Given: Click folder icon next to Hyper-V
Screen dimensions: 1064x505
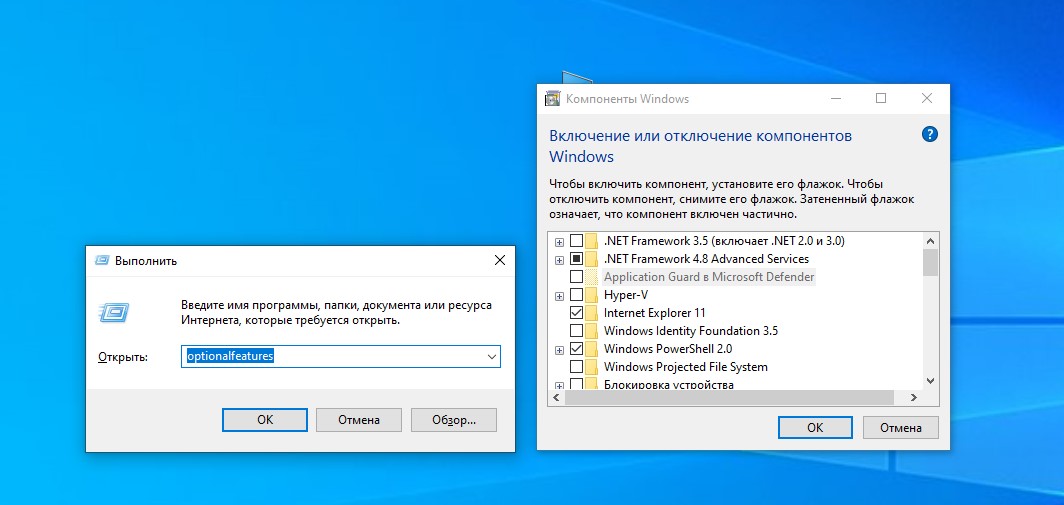Looking at the screenshot, I should pyautogui.click(x=592, y=295).
